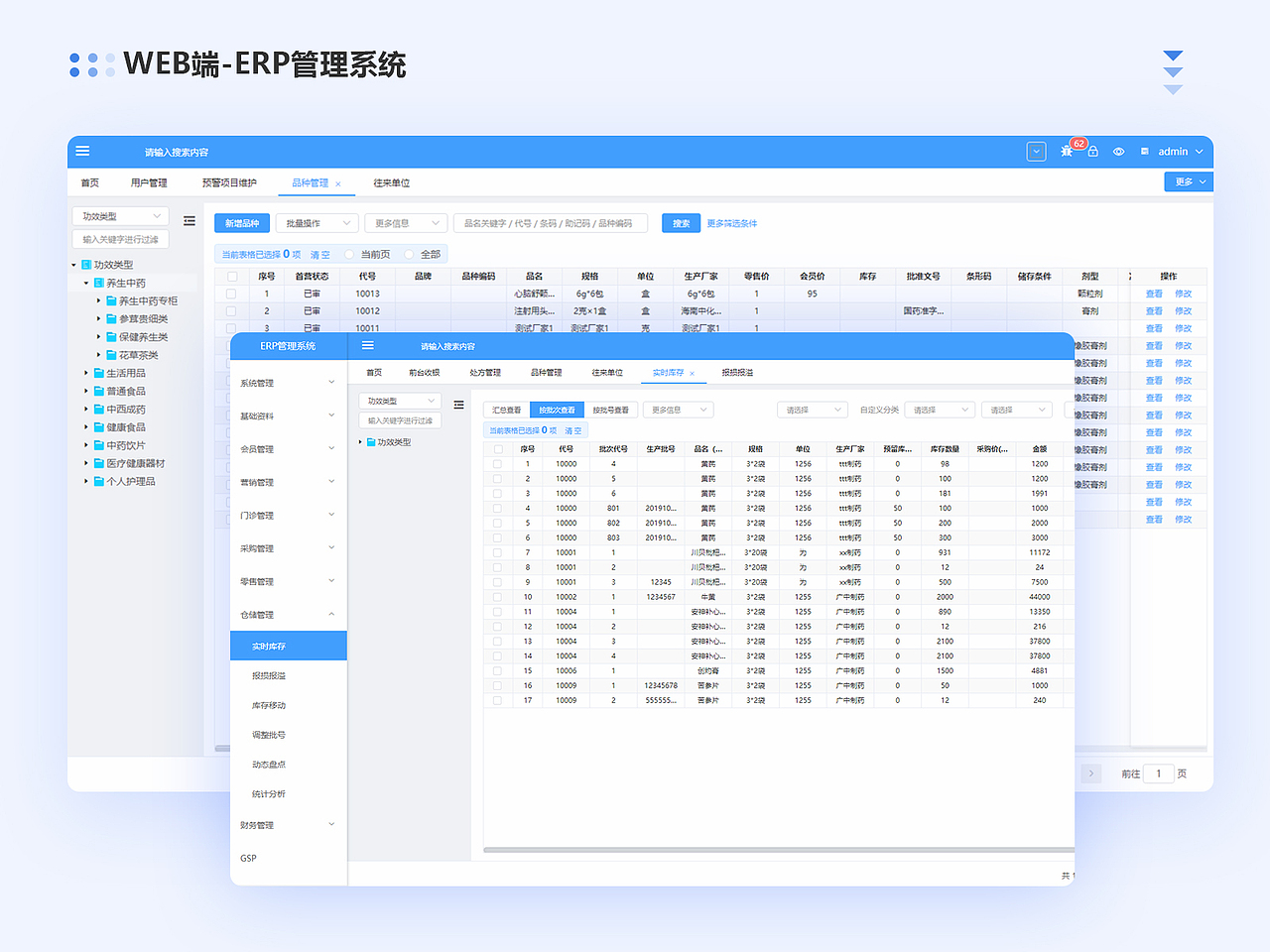
Task: Open the admin user dropdown
Action: tap(1180, 152)
